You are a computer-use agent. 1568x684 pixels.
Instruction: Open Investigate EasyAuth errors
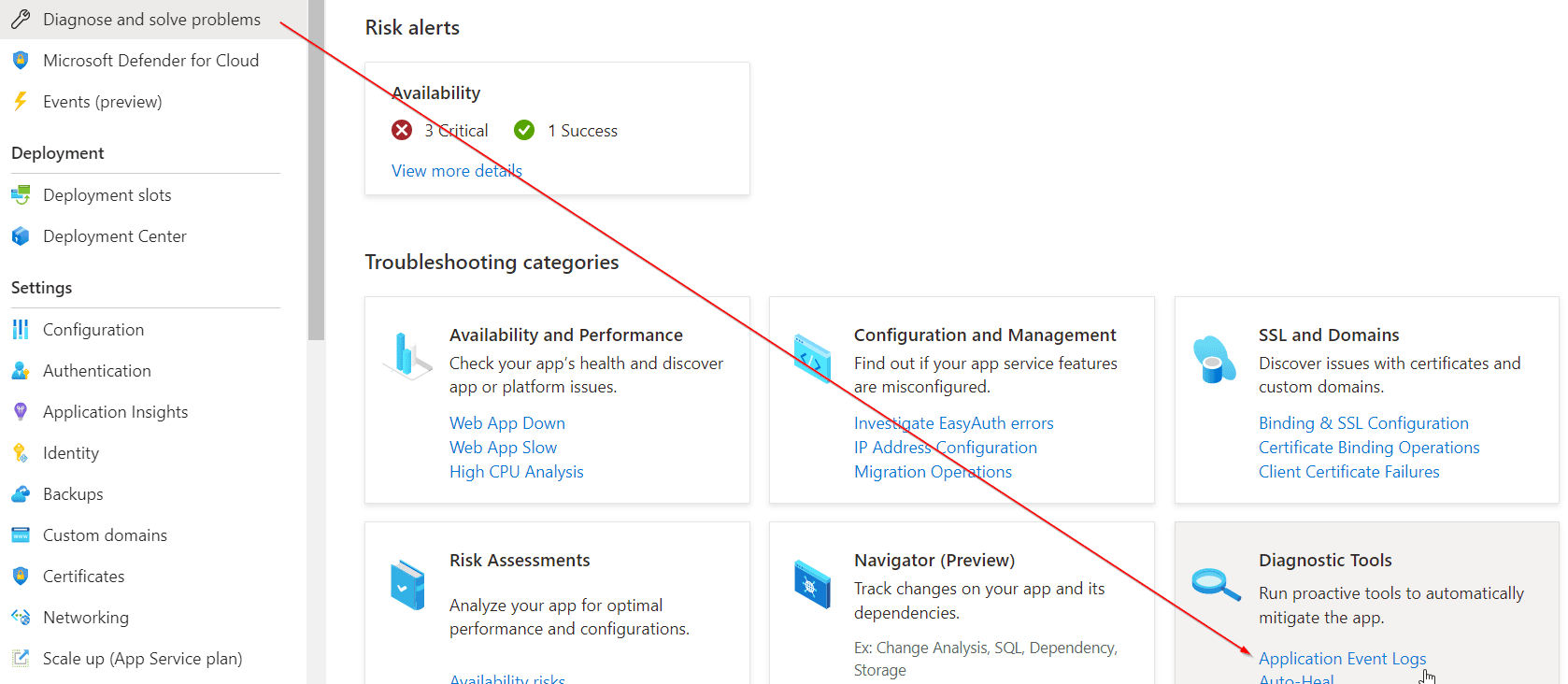(953, 422)
